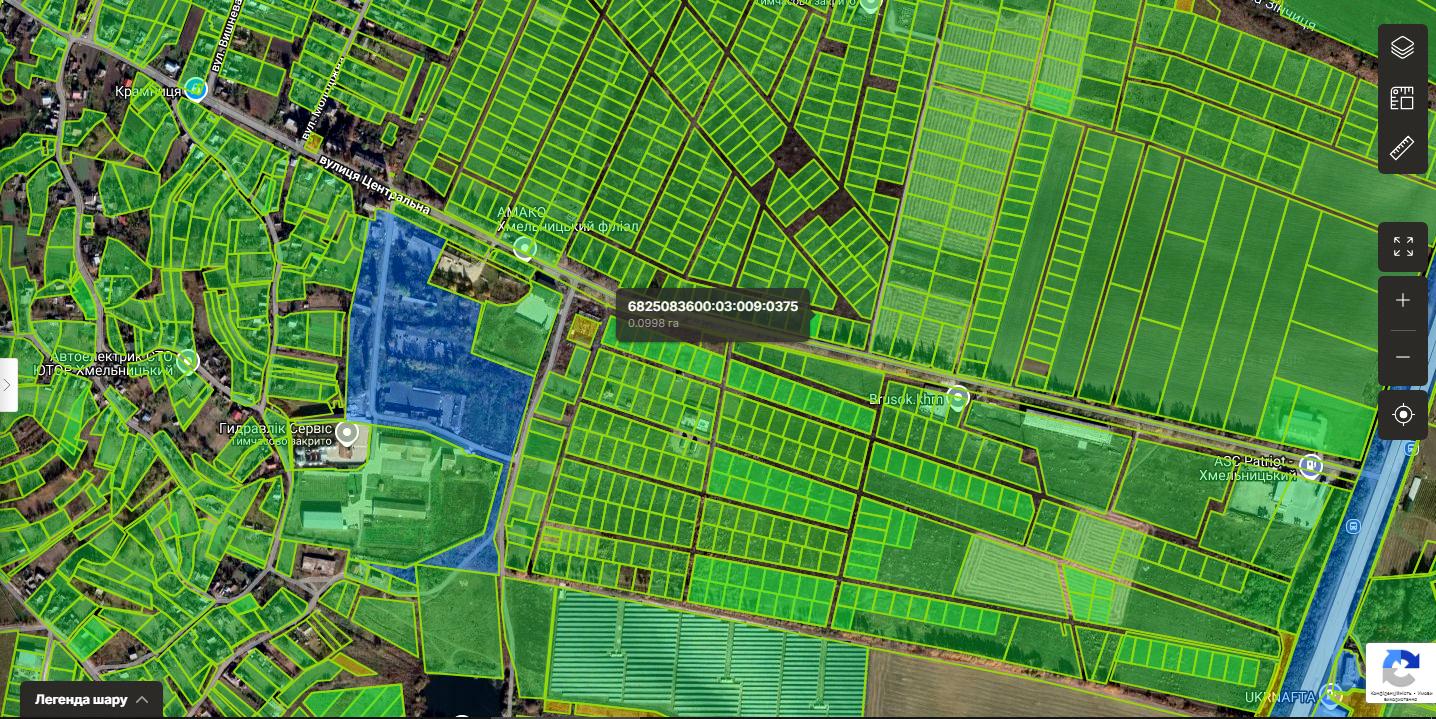
Task: Click the Крамниця shop map marker
Action: point(197,89)
